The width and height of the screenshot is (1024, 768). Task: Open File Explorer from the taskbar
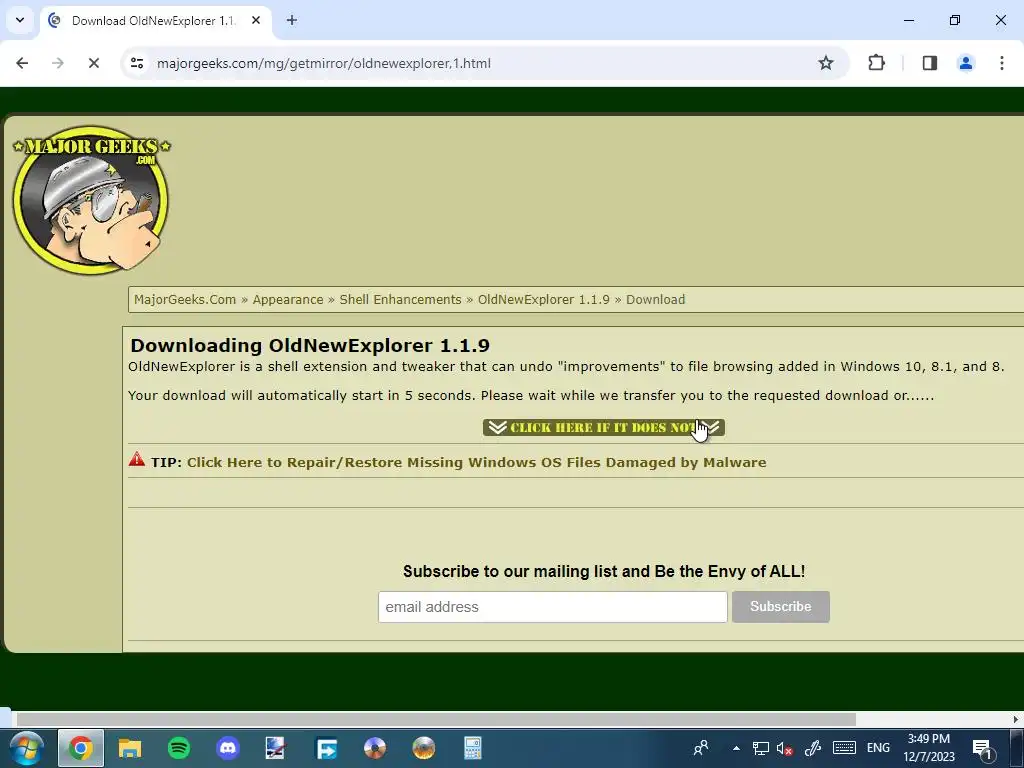coord(130,748)
